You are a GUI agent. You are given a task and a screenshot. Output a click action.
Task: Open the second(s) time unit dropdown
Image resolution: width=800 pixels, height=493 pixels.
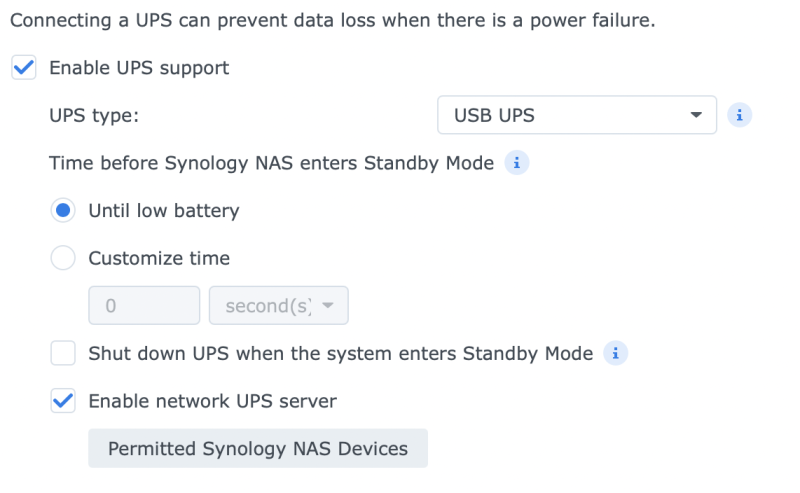(279, 305)
